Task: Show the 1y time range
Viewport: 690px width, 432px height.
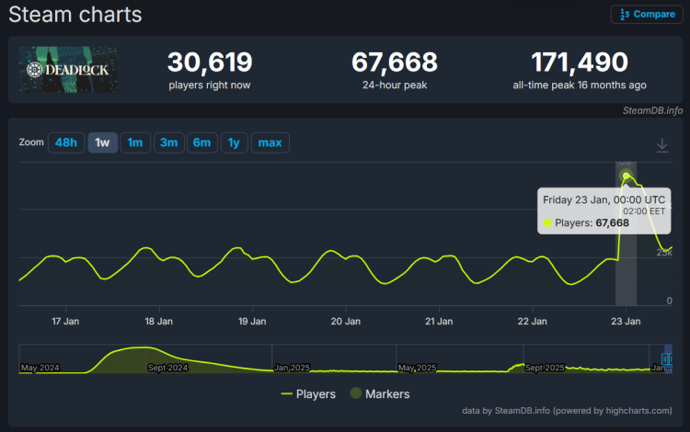Action: click(x=234, y=143)
